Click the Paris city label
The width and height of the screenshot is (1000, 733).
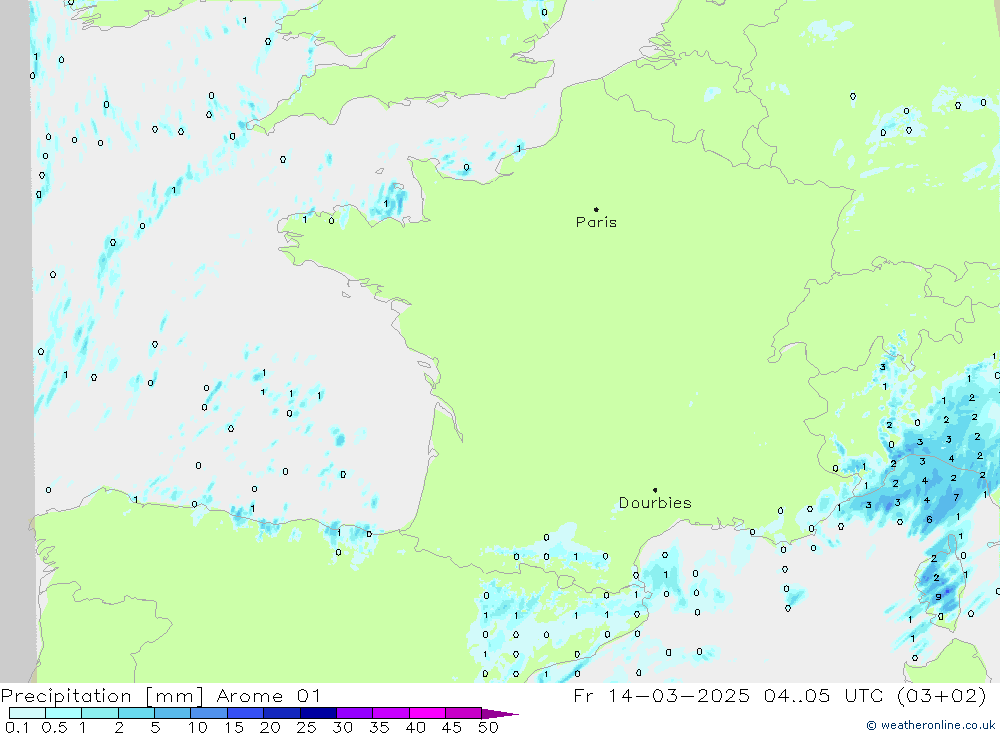[596, 222]
